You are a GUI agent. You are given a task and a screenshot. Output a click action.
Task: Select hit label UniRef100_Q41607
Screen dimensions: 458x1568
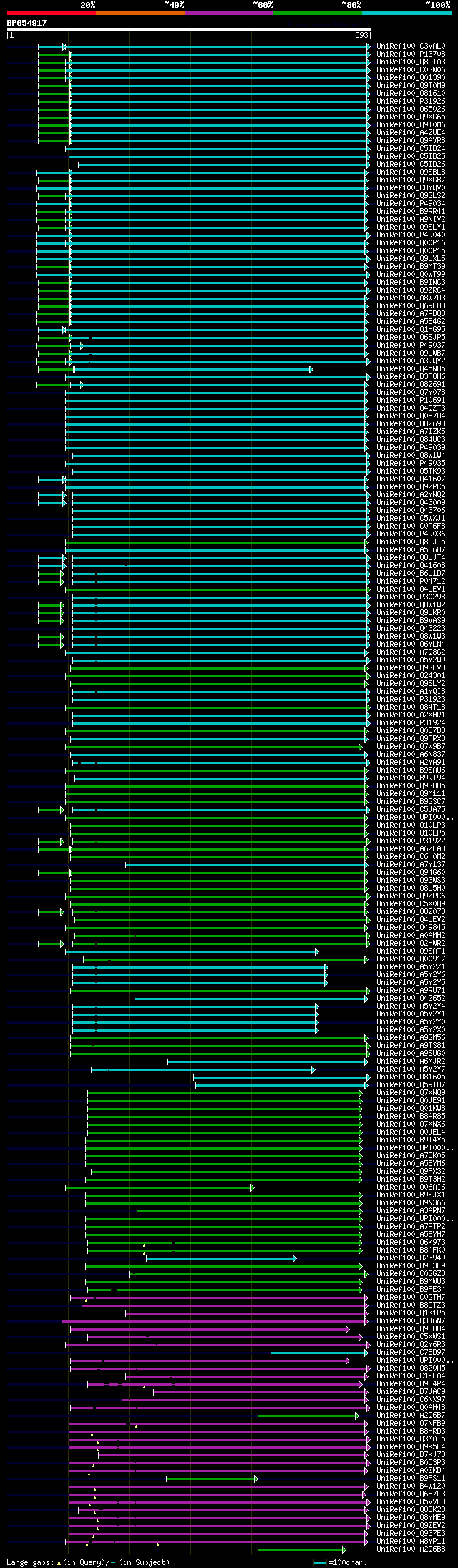[411, 479]
